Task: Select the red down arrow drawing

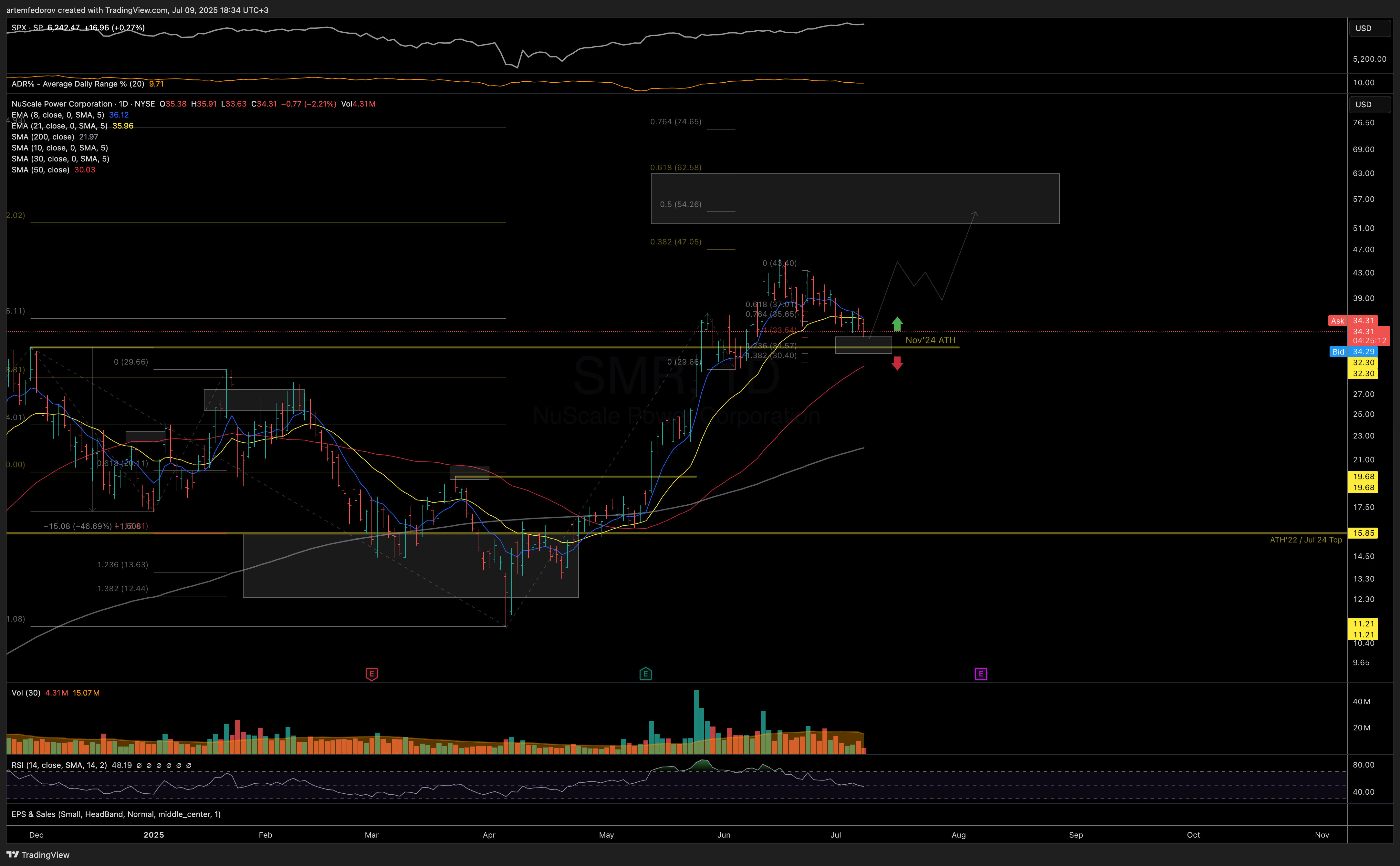Action: (897, 363)
